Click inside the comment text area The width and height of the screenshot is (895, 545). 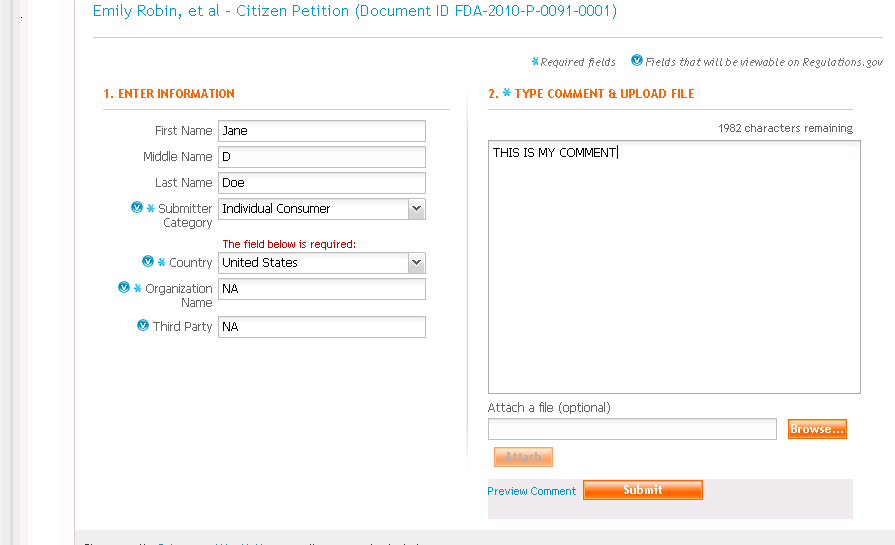point(674,267)
